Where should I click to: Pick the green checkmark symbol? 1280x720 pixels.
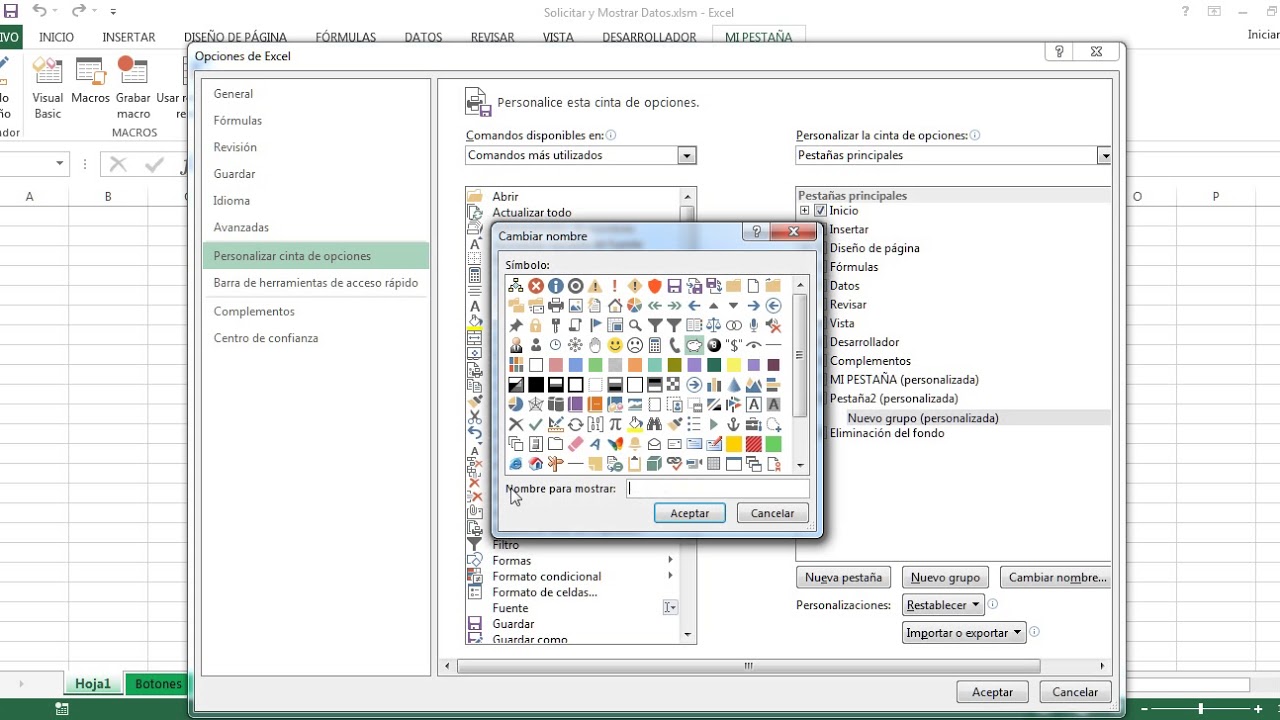(536, 424)
